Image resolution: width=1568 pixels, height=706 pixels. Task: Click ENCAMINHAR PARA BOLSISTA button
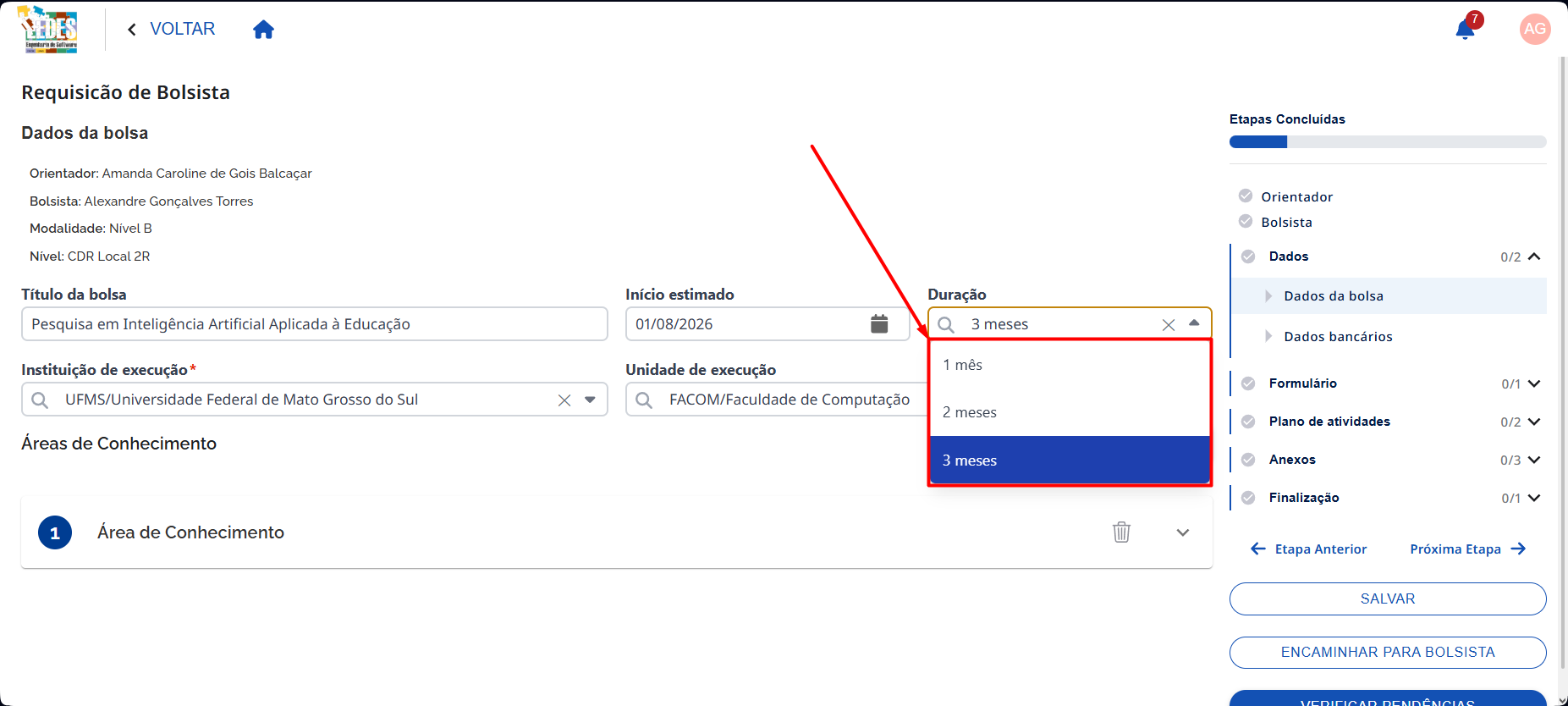1388,653
